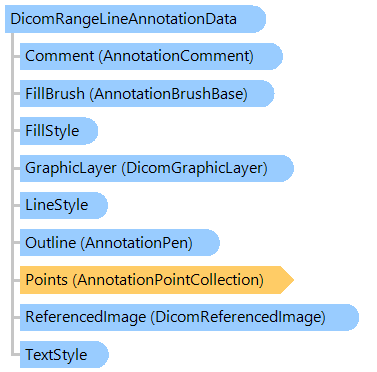The width and height of the screenshot is (377, 372).
Task: Open the FillBrush property node
Action: [147, 94]
